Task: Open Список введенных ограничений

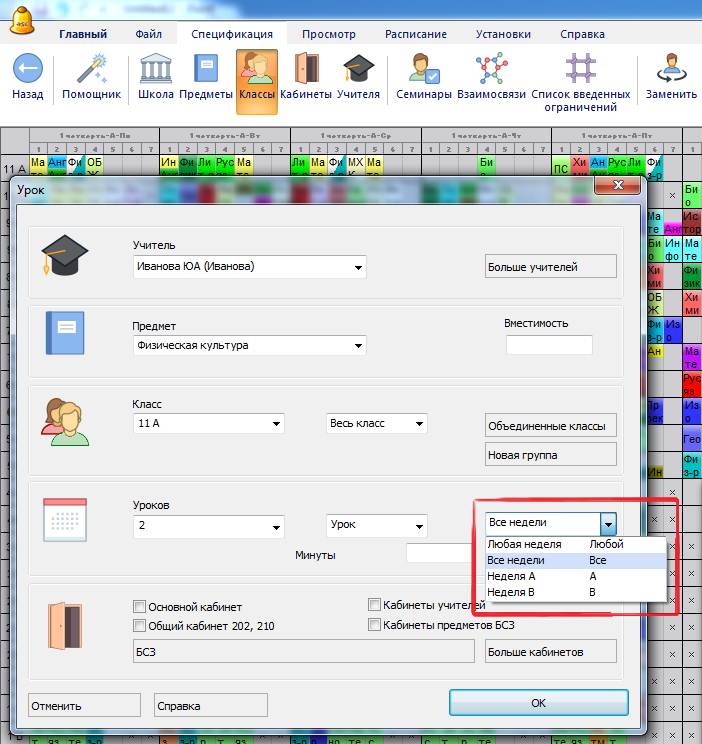Action: click(579, 70)
